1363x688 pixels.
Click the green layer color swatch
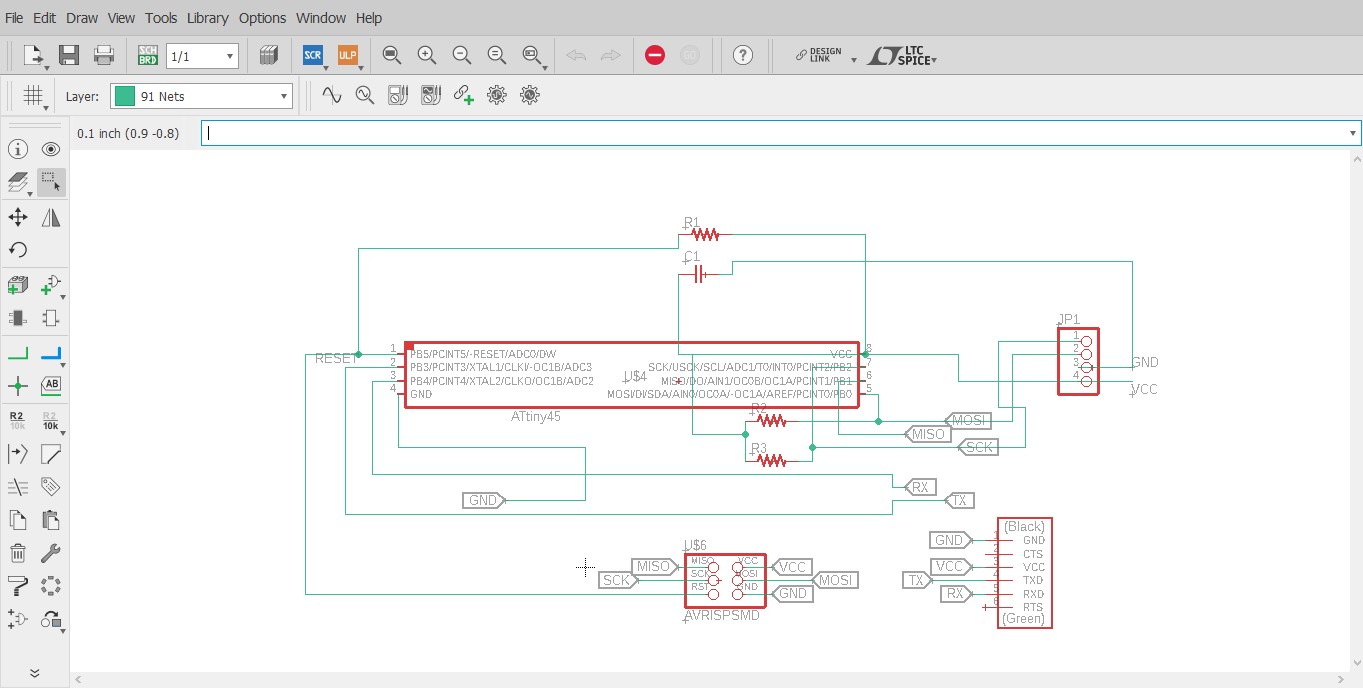(x=125, y=96)
